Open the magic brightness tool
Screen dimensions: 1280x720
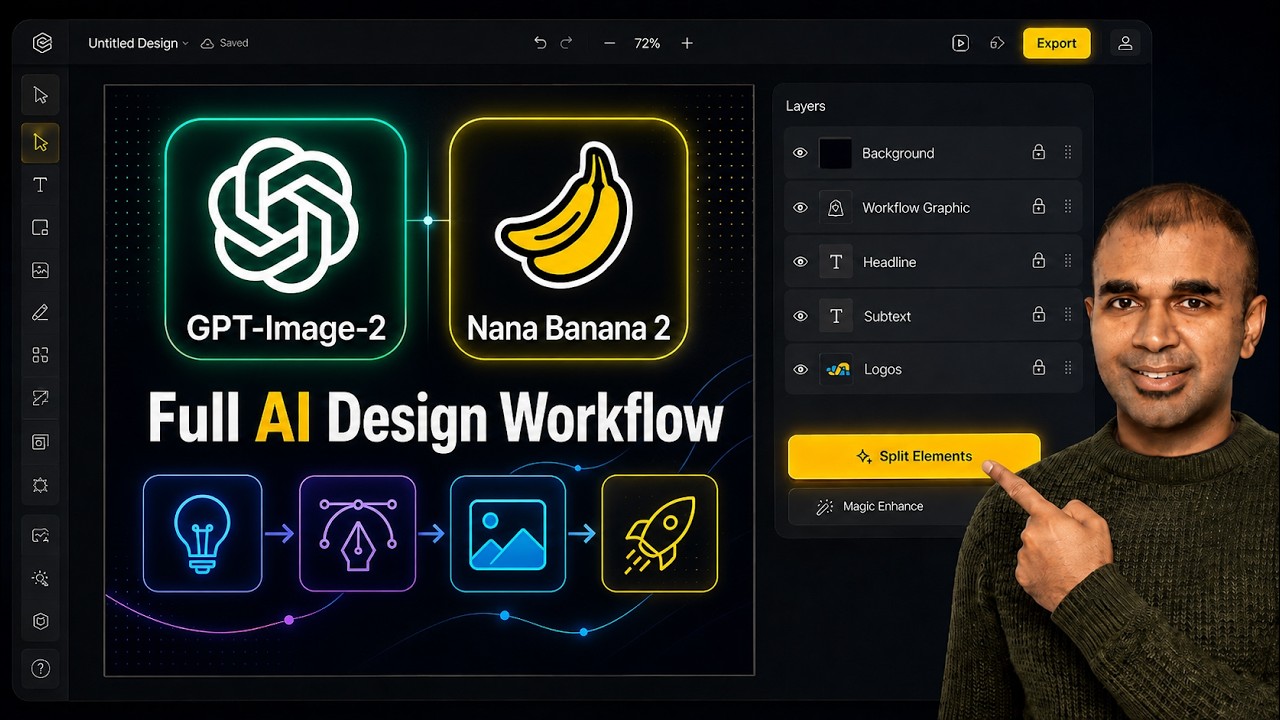click(40, 578)
